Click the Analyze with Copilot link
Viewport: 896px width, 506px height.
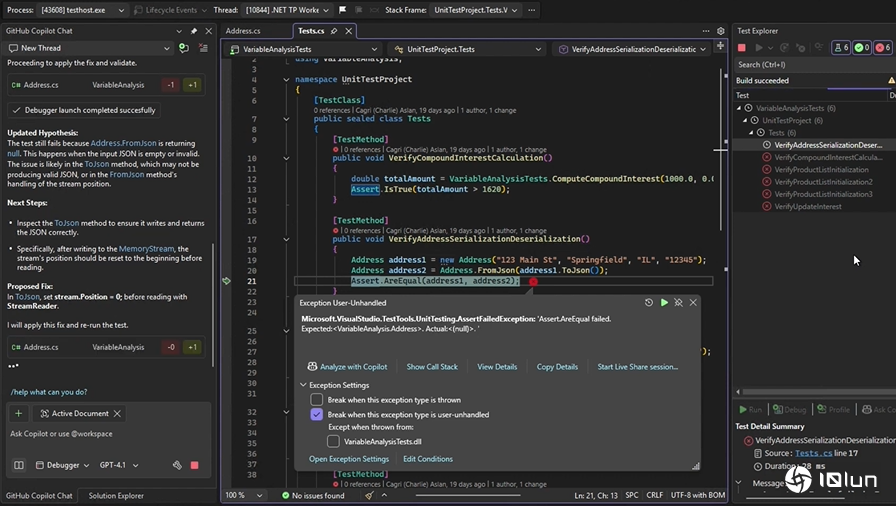coord(347,367)
